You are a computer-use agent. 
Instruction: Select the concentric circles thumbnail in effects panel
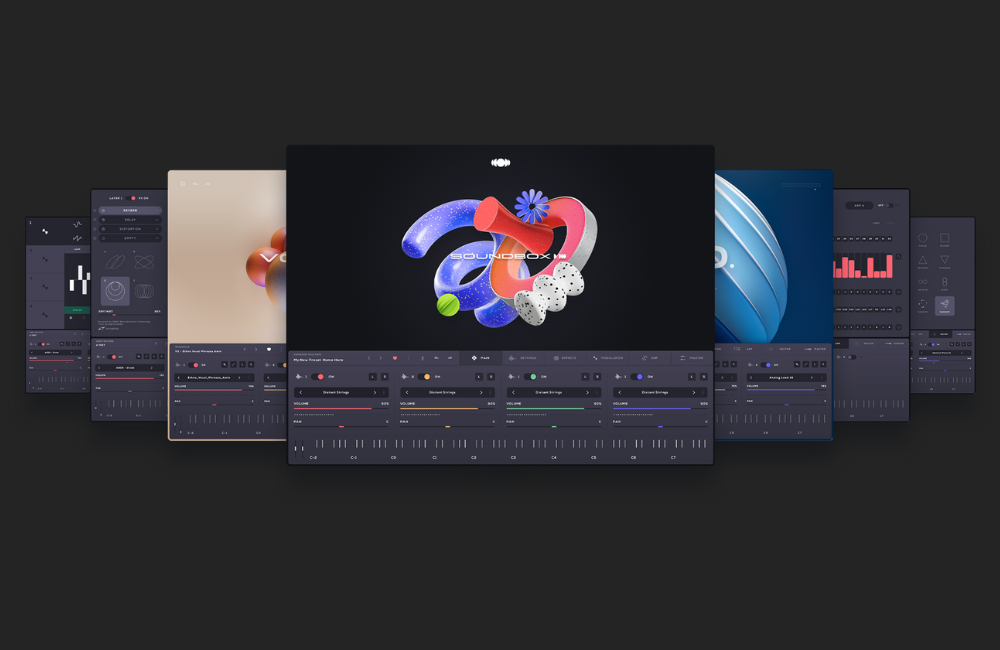pos(115,292)
